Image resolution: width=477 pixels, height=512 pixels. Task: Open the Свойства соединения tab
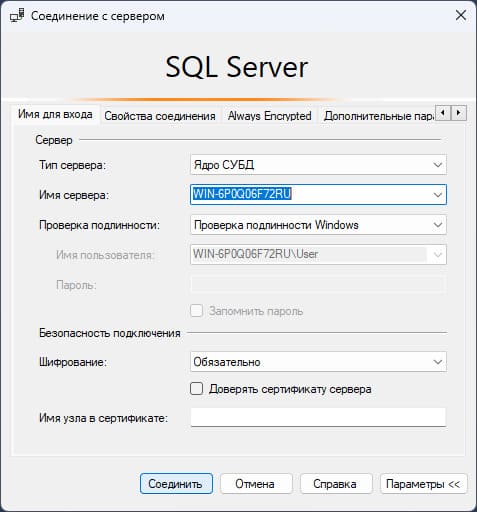pyautogui.click(x=160, y=116)
